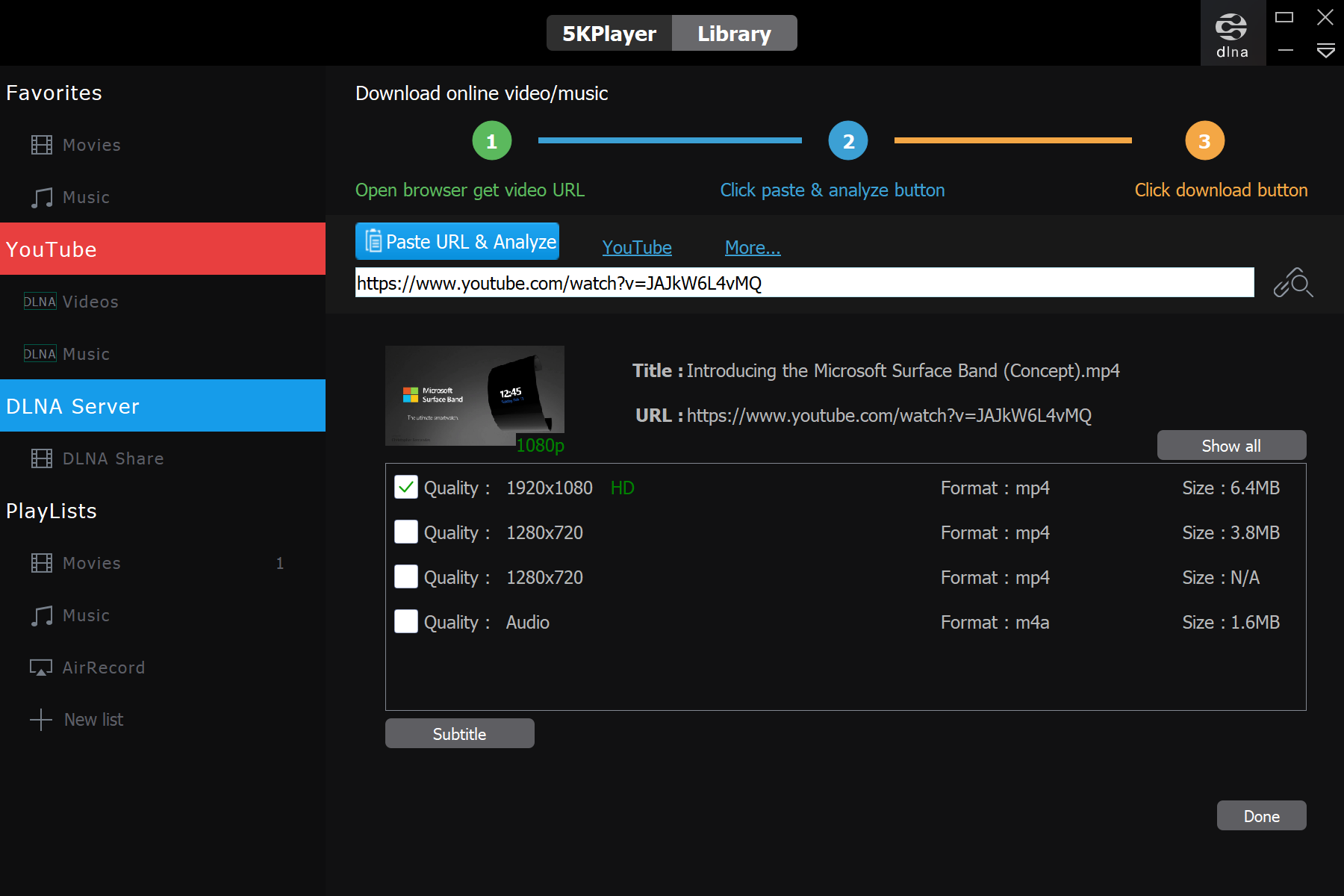The width and height of the screenshot is (1344, 896).
Task: Open the dlna icon in the title bar
Action: coord(1232,31)
